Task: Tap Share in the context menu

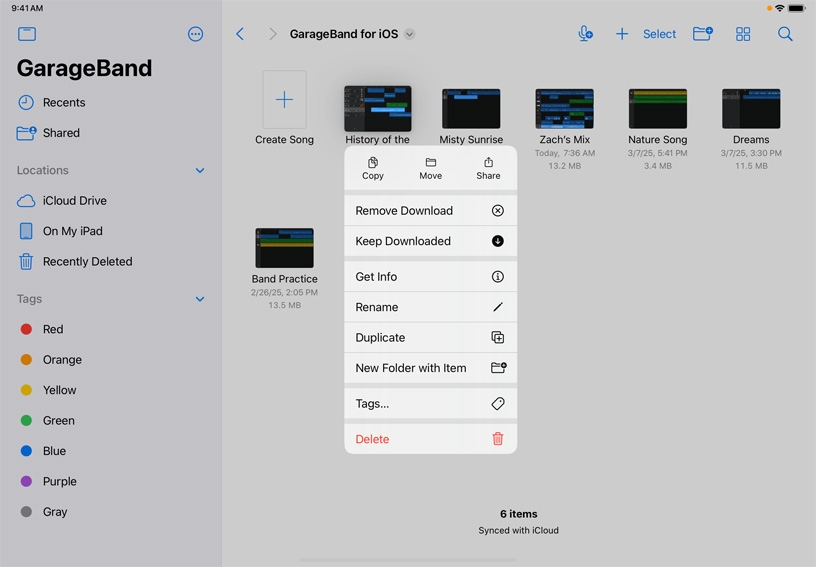Action: pyautogui.click(x=488, y=168)
